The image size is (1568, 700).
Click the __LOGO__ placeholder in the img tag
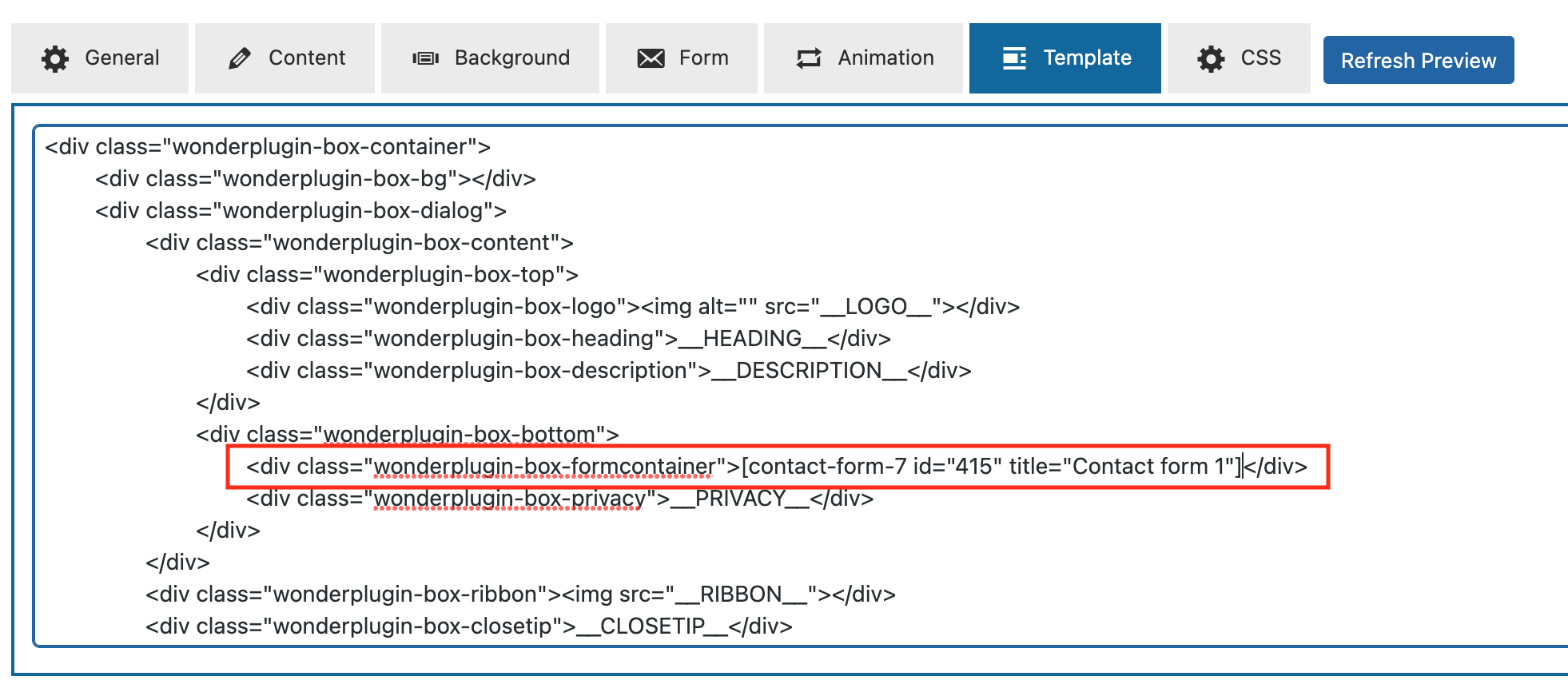[875, 307]
